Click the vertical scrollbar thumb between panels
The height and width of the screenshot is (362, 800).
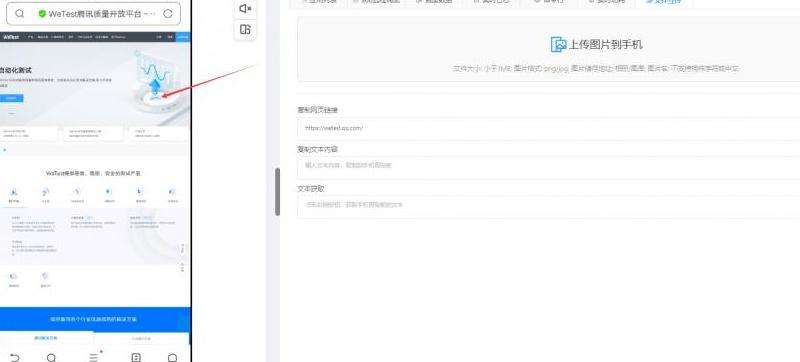click(x=278, y=192)
